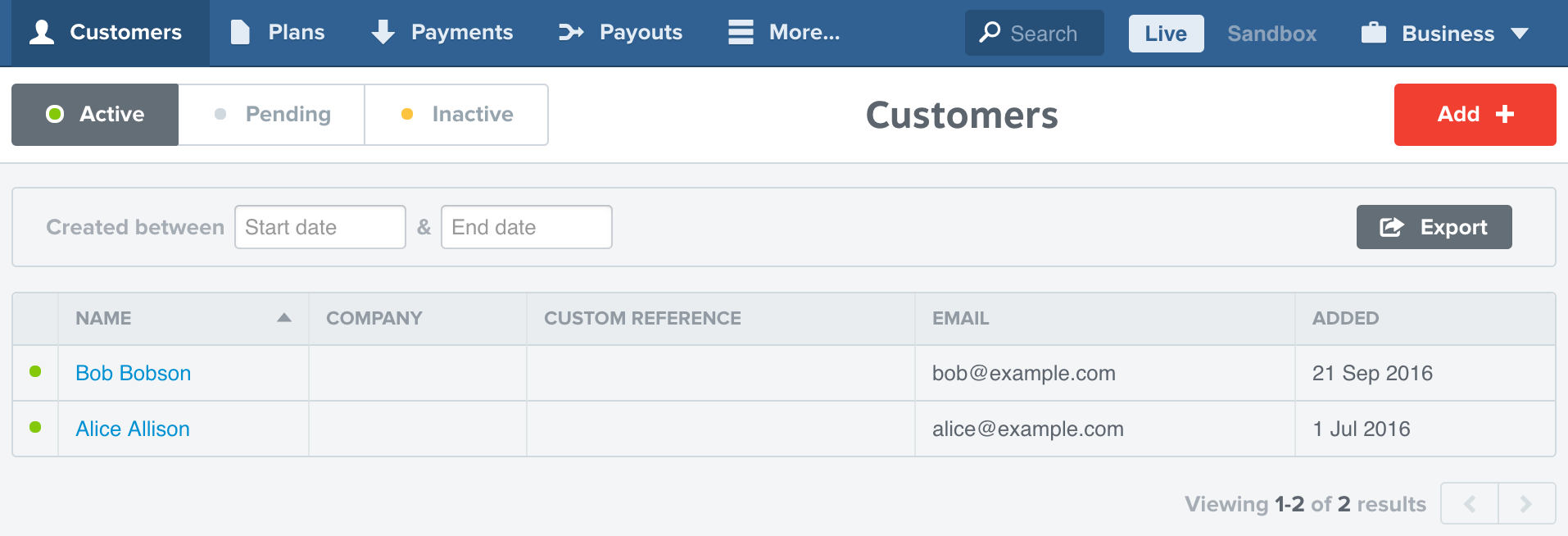
Task: Toggle Name column sort arrow
Action: pyautogui.click(x=284, y=318)
